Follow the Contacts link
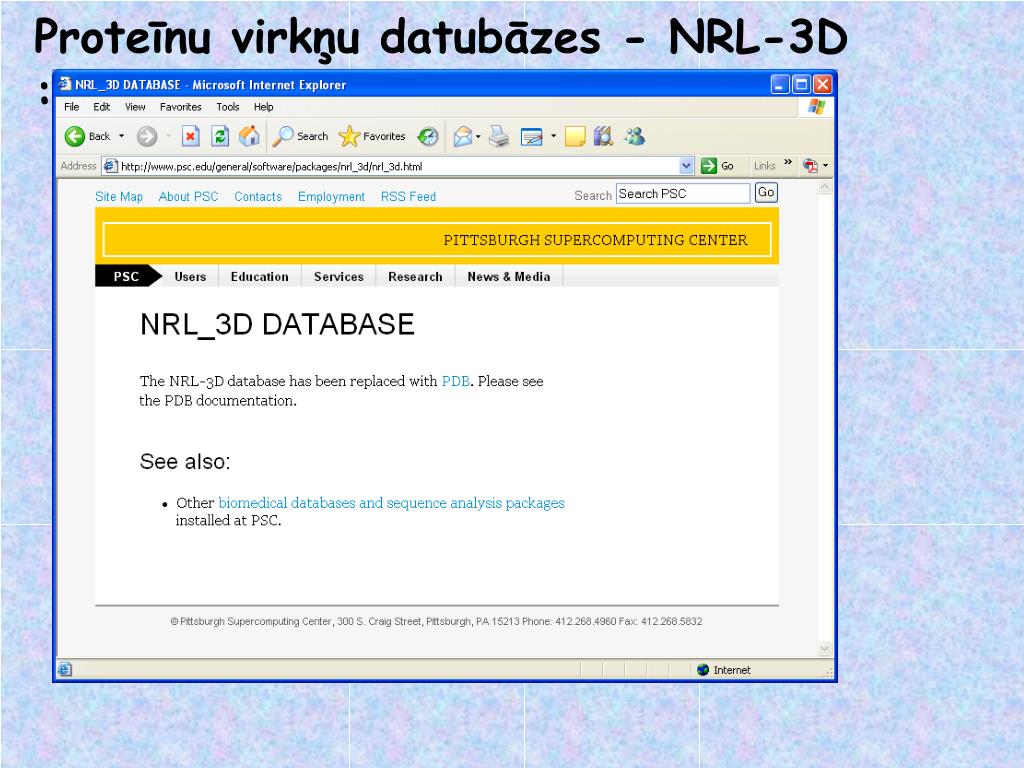 (x=258, y=197)
